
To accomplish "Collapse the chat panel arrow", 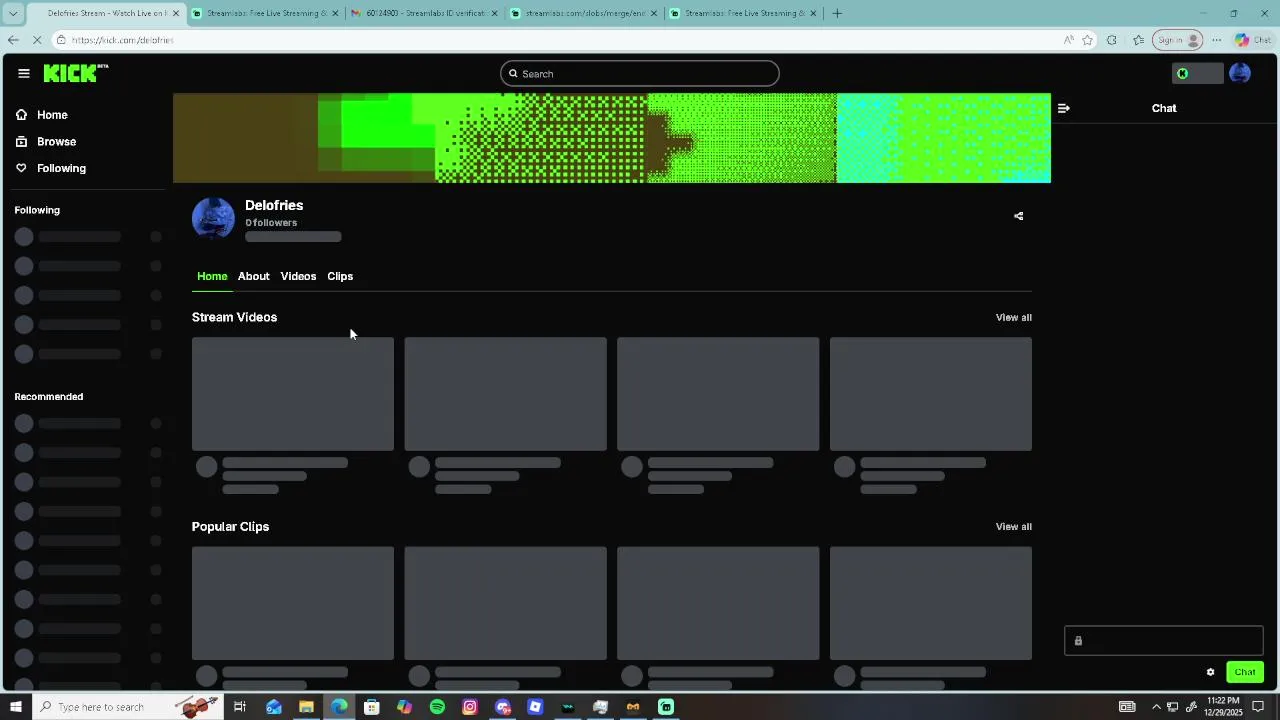I will coord(1064,108).
